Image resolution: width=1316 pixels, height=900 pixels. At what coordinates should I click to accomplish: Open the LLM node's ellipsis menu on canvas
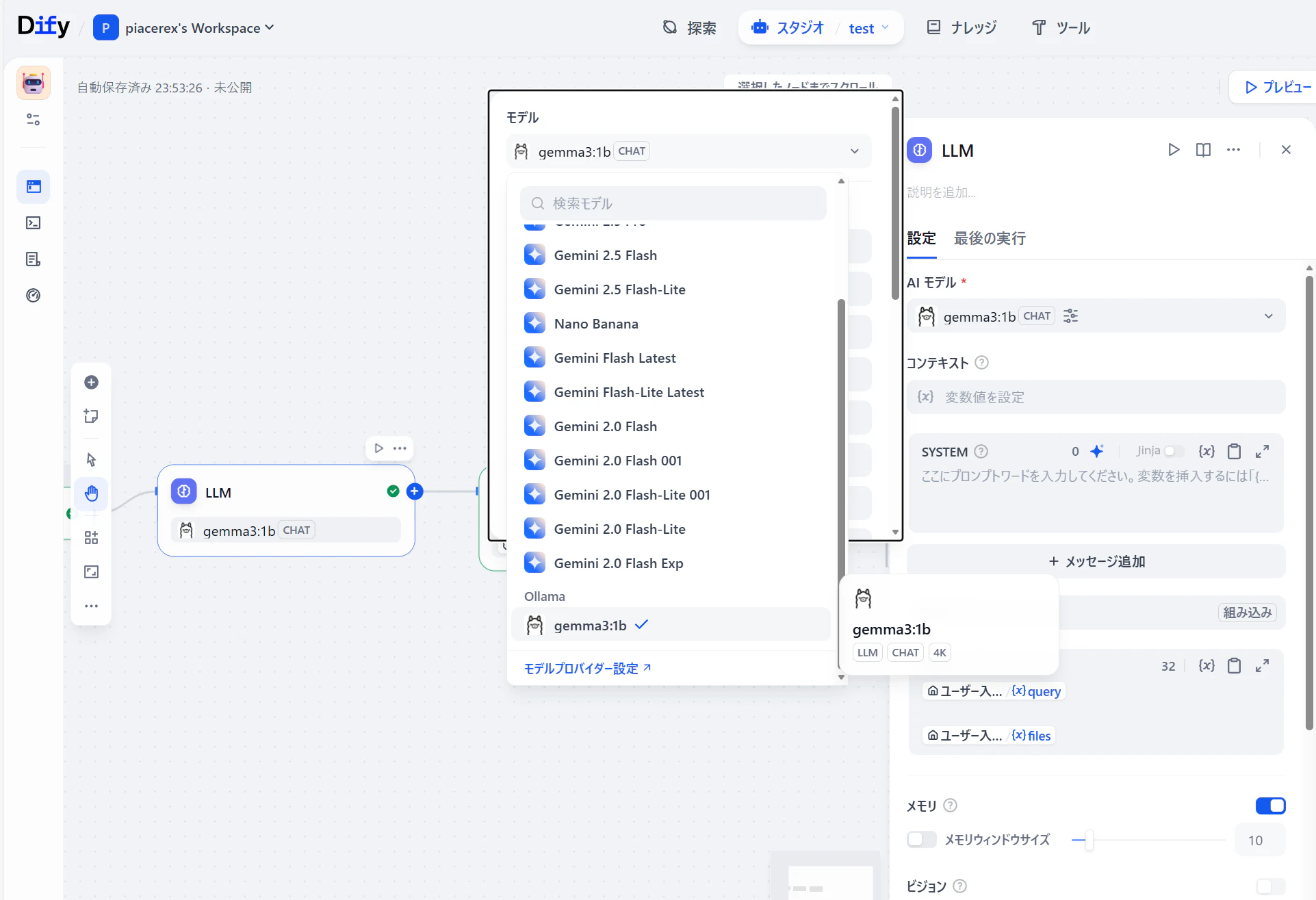[x=400, y=448]
